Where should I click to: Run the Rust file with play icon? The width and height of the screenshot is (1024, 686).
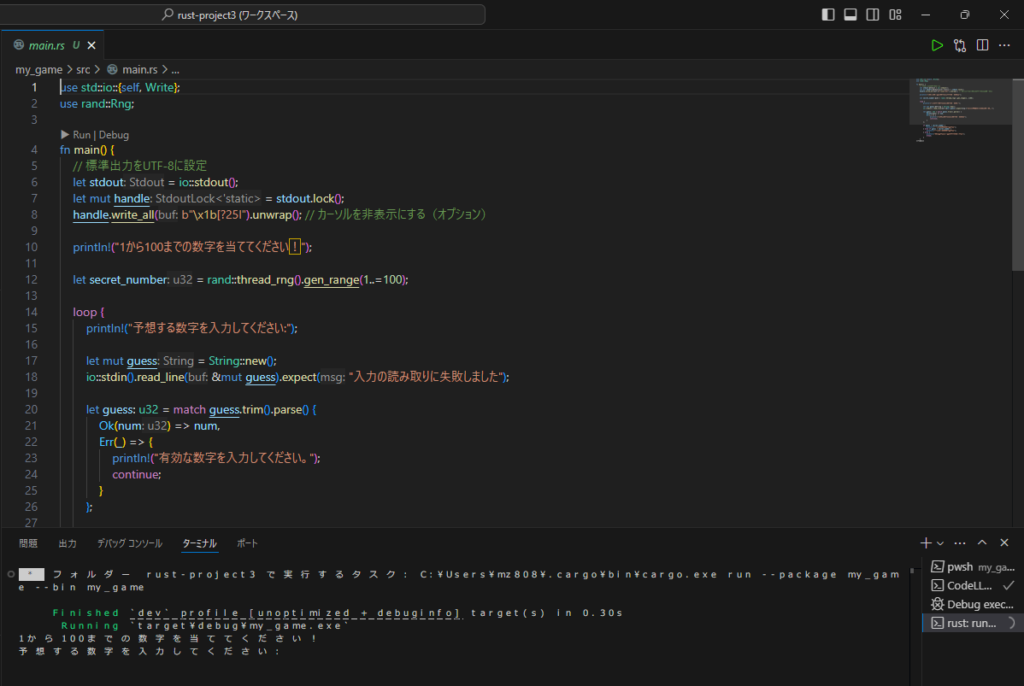[936, 45]
